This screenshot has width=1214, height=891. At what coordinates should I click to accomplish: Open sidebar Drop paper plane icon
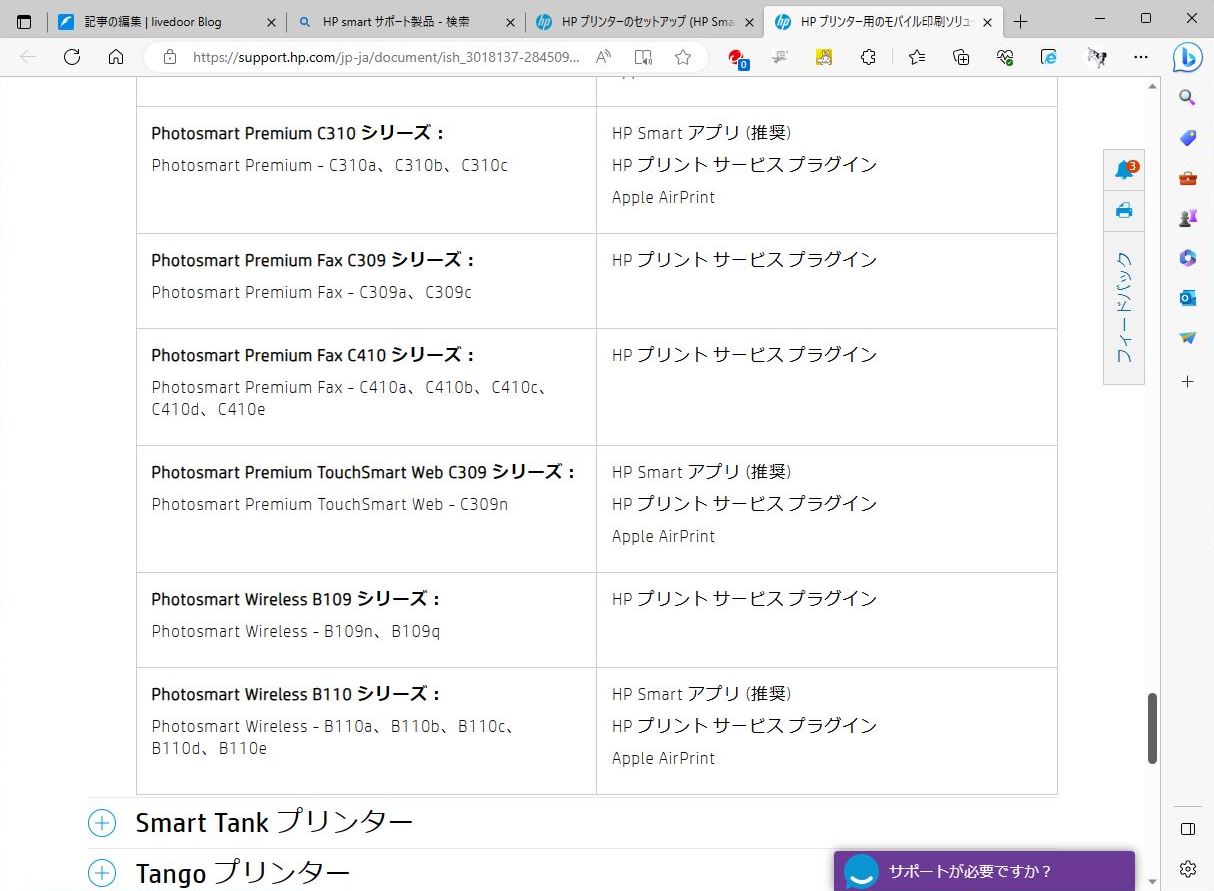click(1188, 338)
